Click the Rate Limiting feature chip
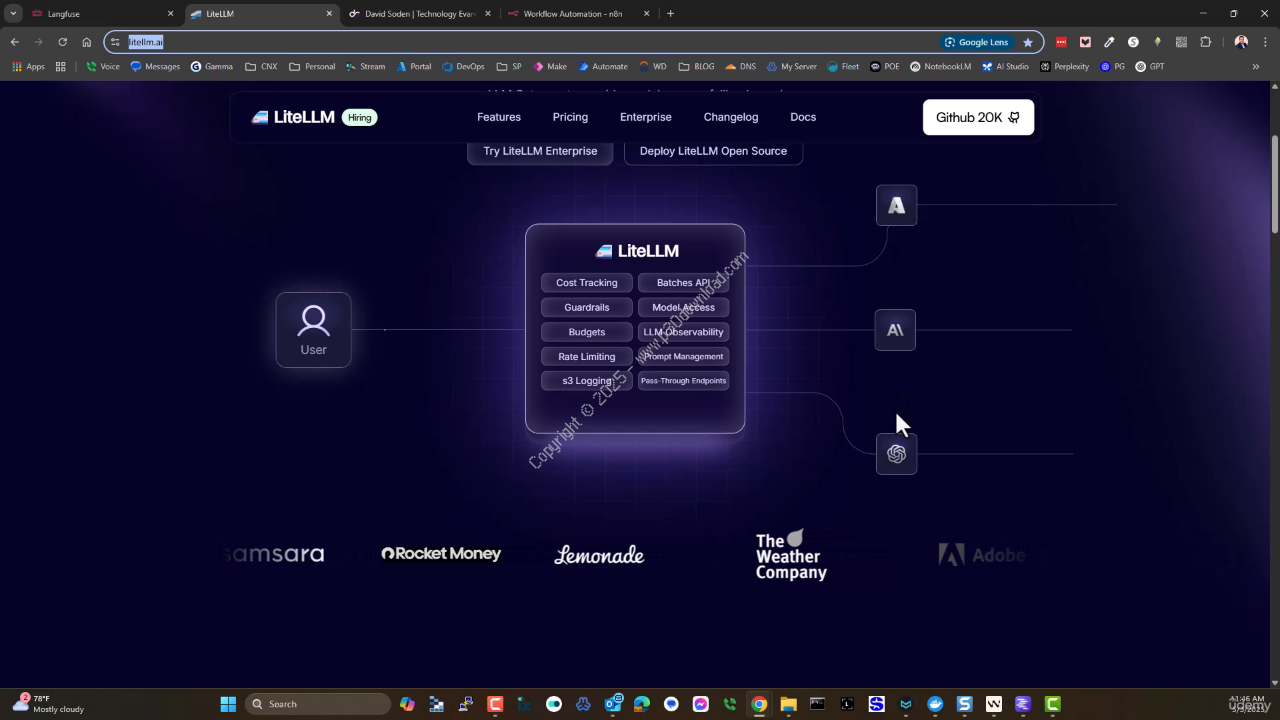Image resolution: width=1280 pixels, height=720 pixels. [x=587, y=356]
